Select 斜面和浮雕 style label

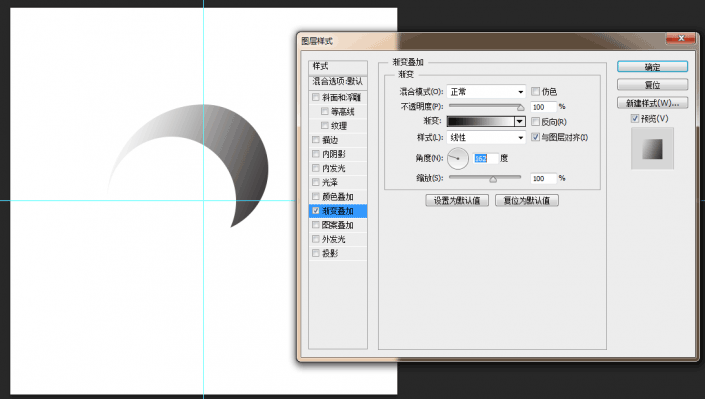(x=341, y=97)
